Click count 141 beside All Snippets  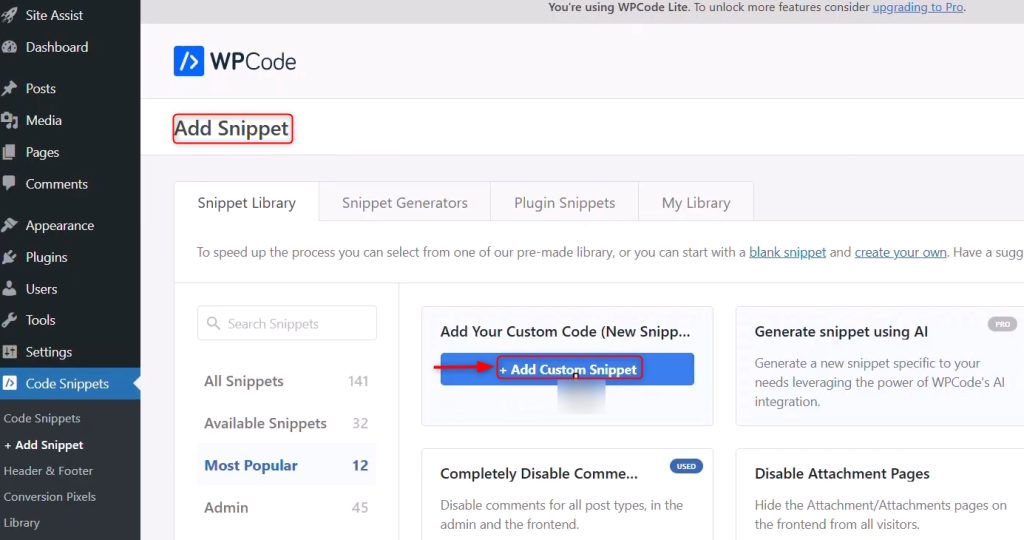click(358, 381)
